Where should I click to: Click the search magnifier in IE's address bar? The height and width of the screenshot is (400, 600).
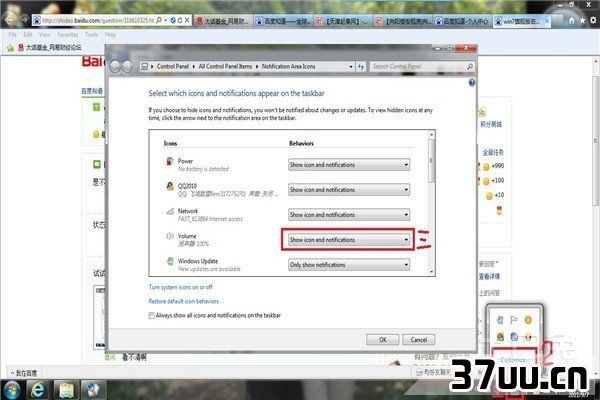point(159,20)
